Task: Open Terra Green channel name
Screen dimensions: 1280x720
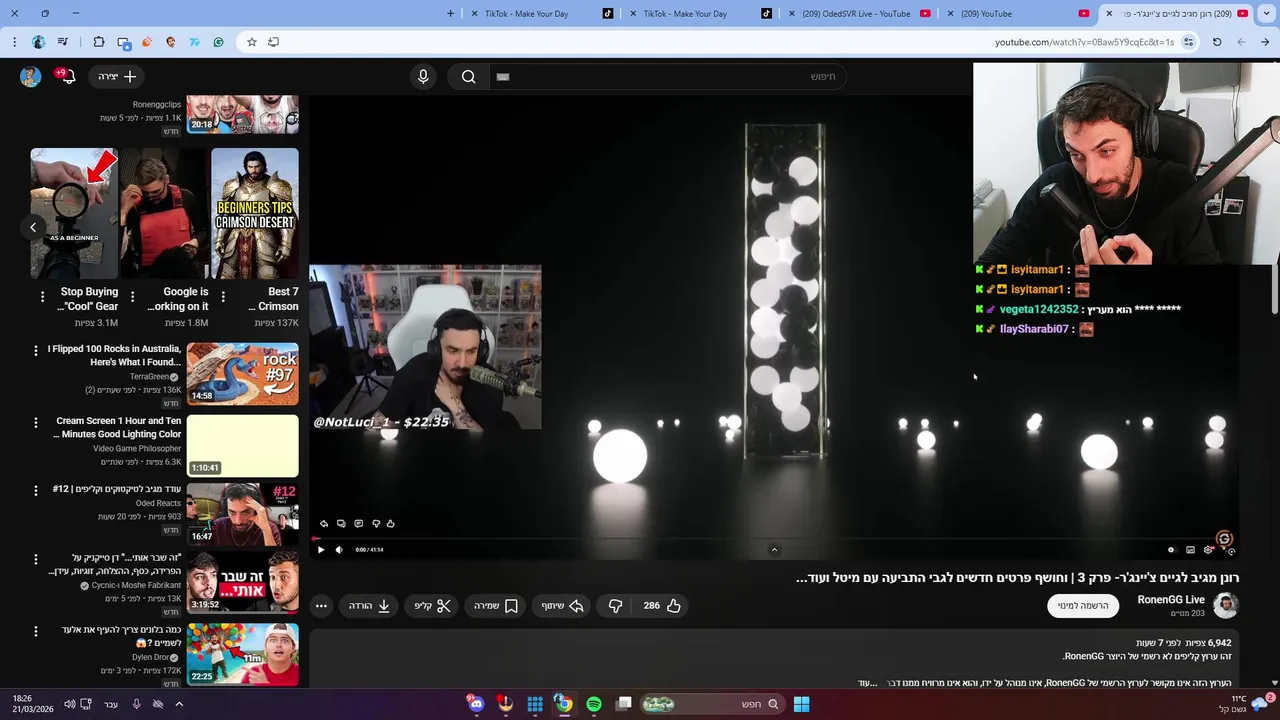Action: tap(150, 377)
